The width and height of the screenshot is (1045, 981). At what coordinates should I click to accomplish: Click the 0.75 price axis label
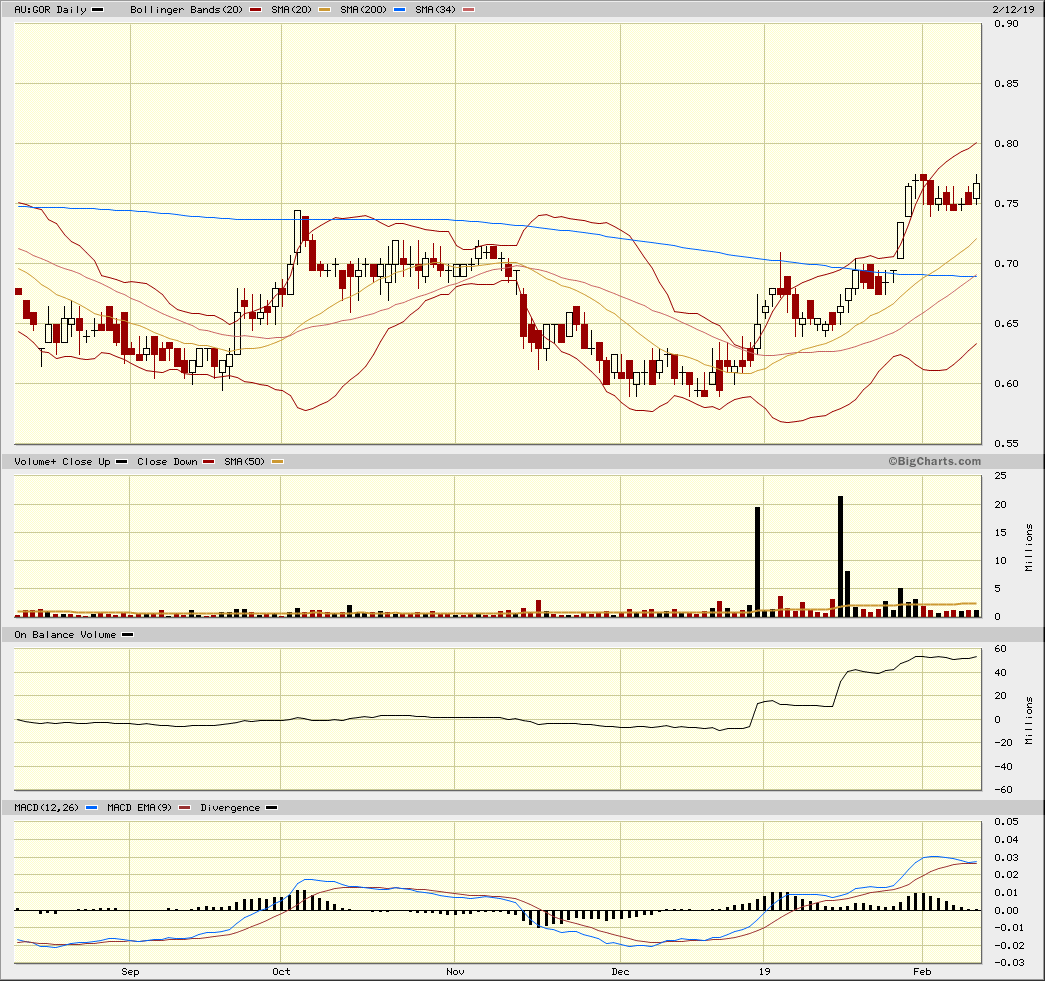click(1006, 203)
